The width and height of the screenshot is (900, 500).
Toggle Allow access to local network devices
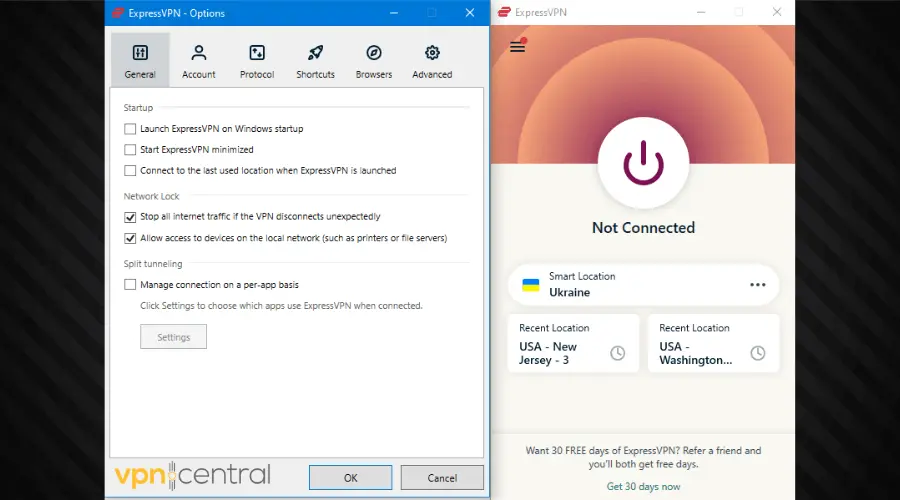point(130,238)
